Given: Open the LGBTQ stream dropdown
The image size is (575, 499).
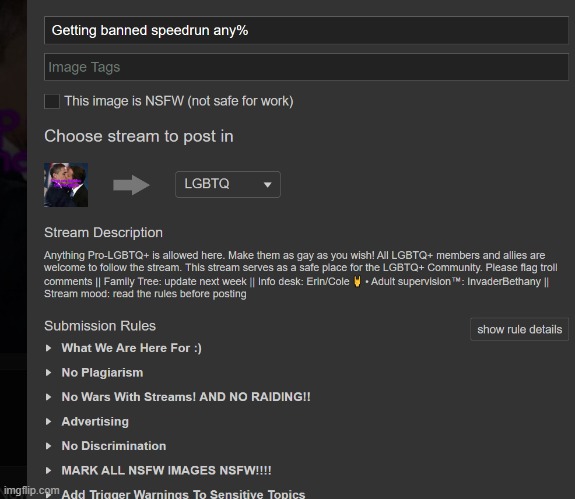Looking at the screenshot, I should [228, 184].
